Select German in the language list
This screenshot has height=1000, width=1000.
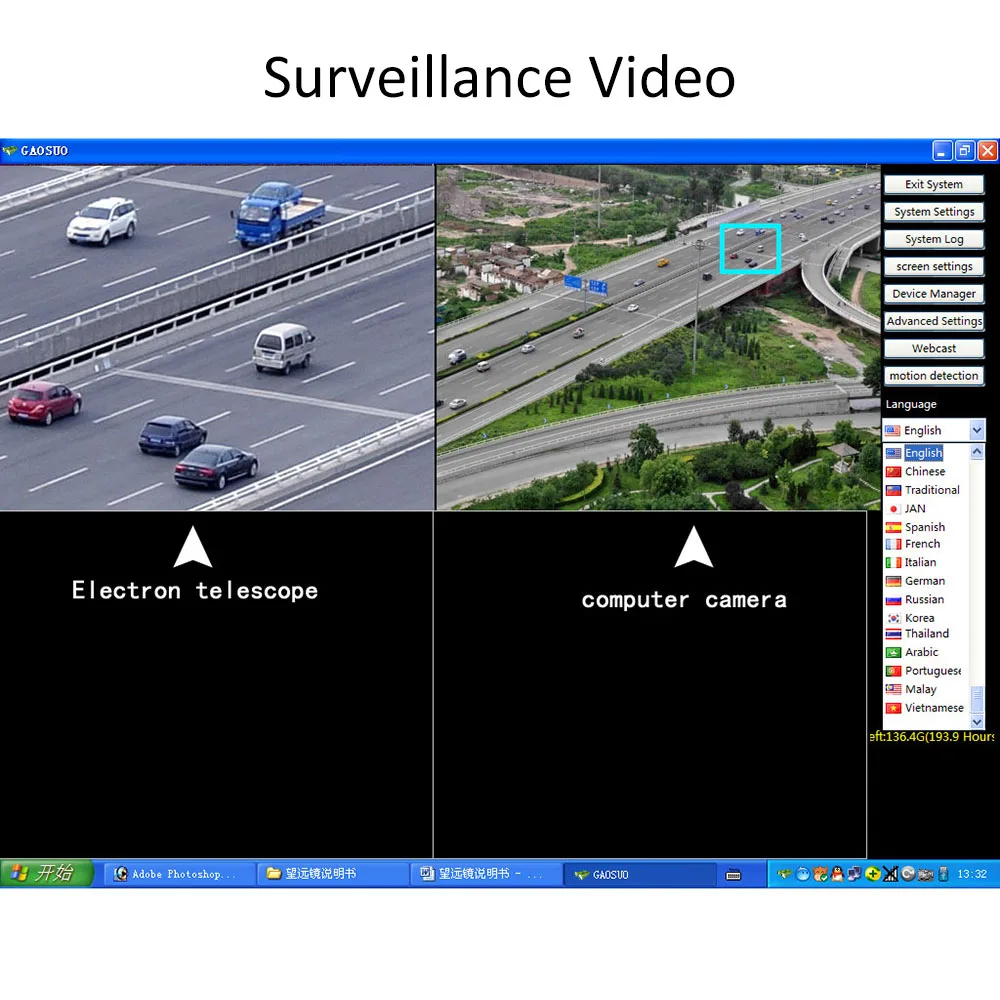click(925, 581)
